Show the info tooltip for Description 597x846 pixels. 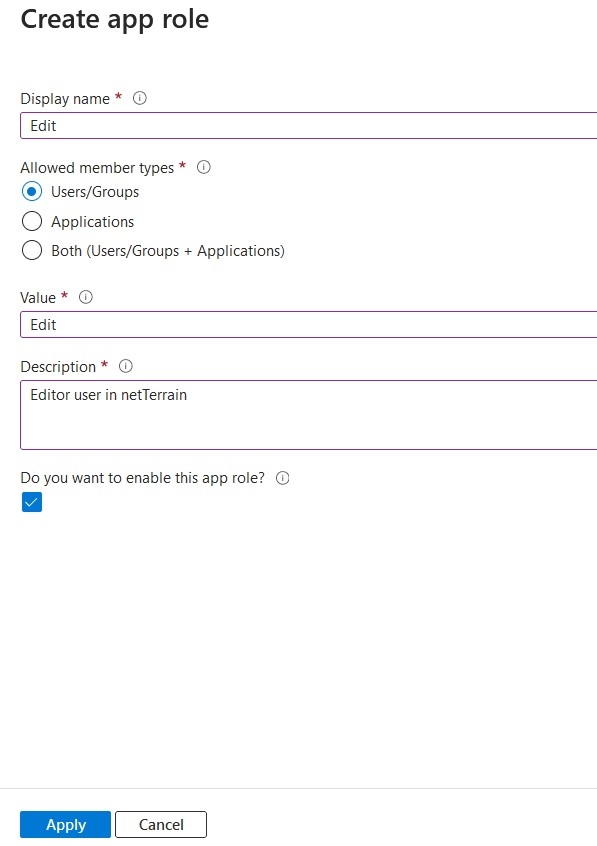point(126,366)
